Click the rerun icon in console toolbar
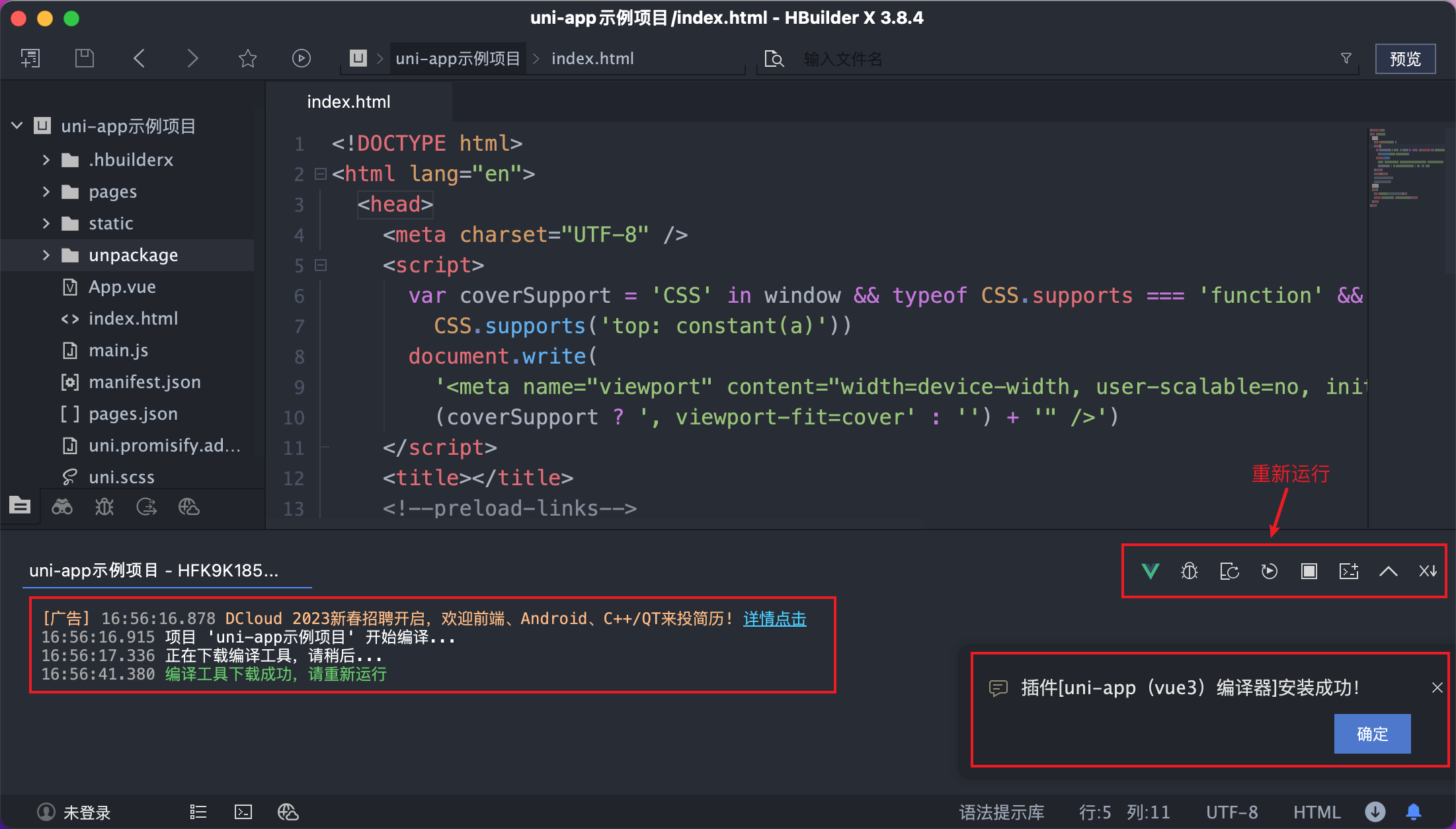The image size is (1456, 829). [x=1269, y=571]
